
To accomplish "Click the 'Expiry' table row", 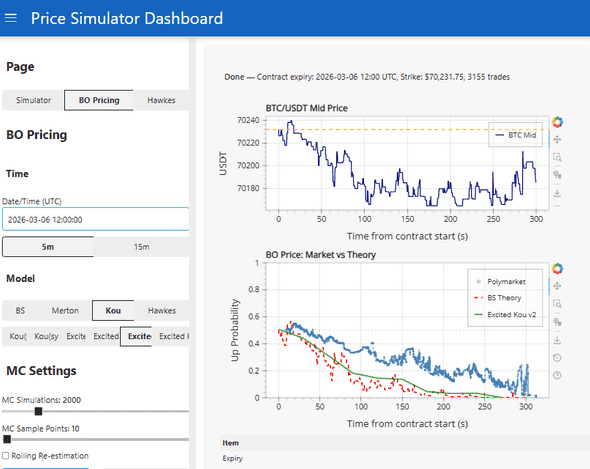I will pyautogui.click(x=405, y=458).
